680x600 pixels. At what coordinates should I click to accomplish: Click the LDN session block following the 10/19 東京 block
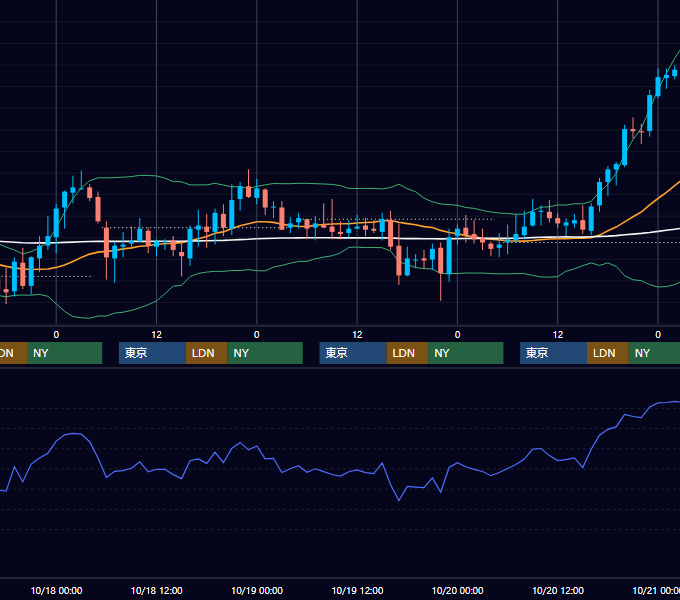pos(408,353)
